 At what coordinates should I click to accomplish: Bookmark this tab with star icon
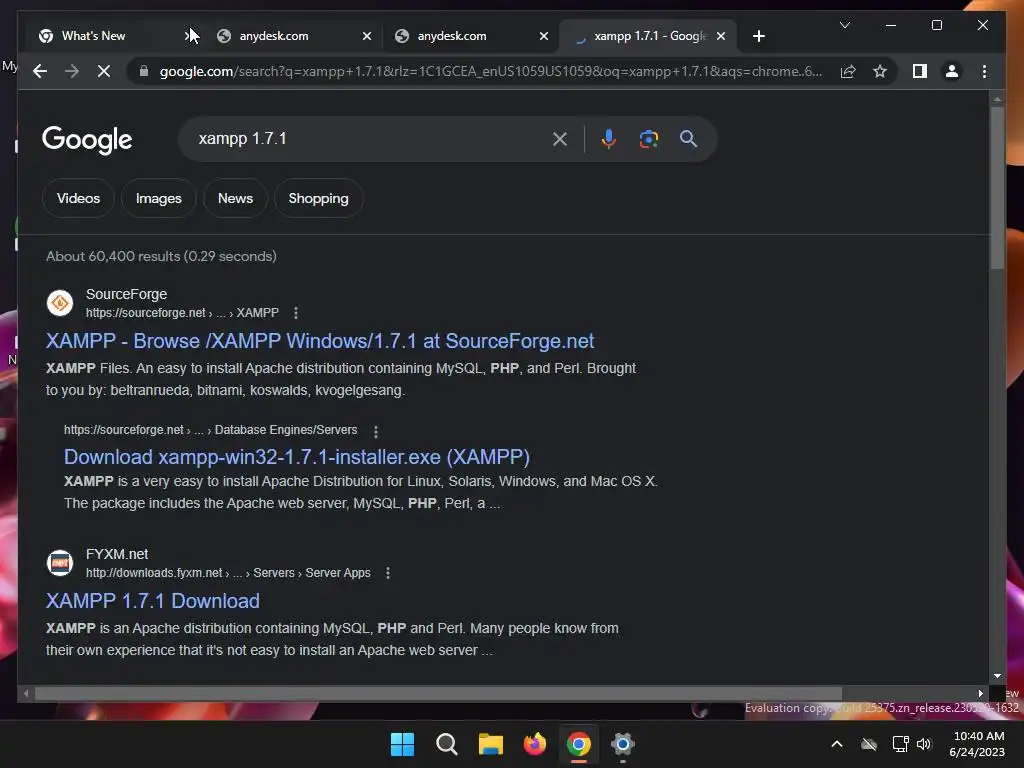coord(880,71)
